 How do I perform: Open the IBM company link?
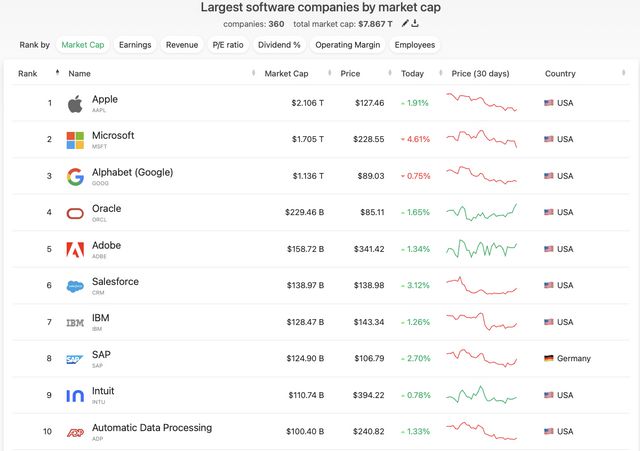100,318
